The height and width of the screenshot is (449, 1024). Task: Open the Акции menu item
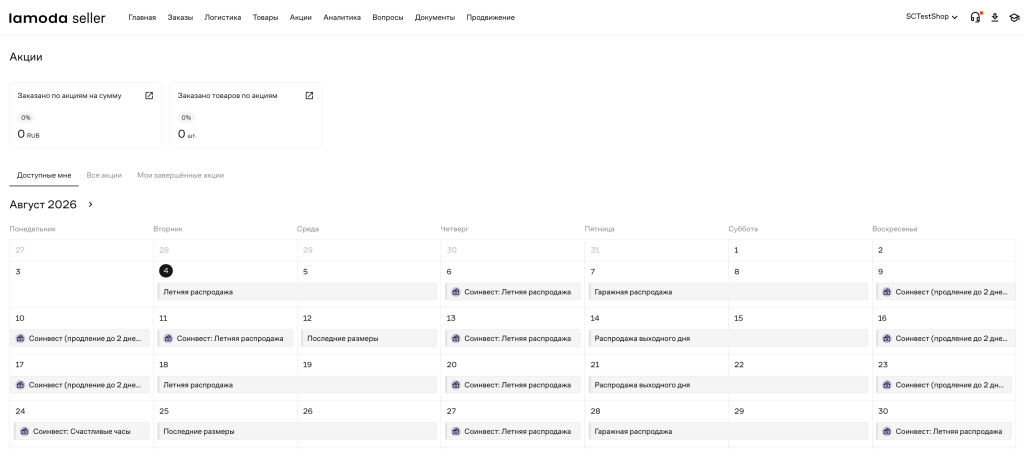point(300,18)
